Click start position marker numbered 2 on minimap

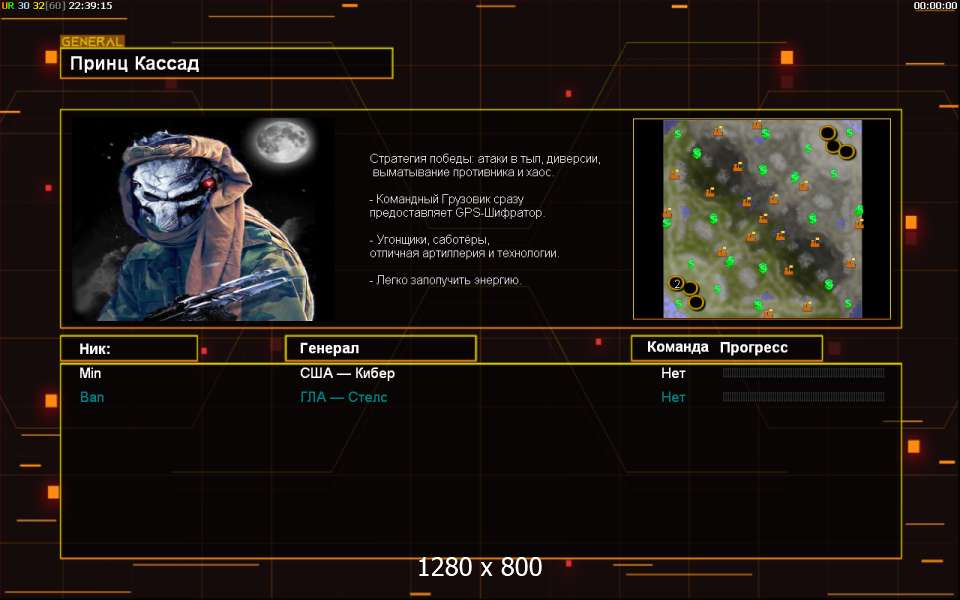coord(677,283)
